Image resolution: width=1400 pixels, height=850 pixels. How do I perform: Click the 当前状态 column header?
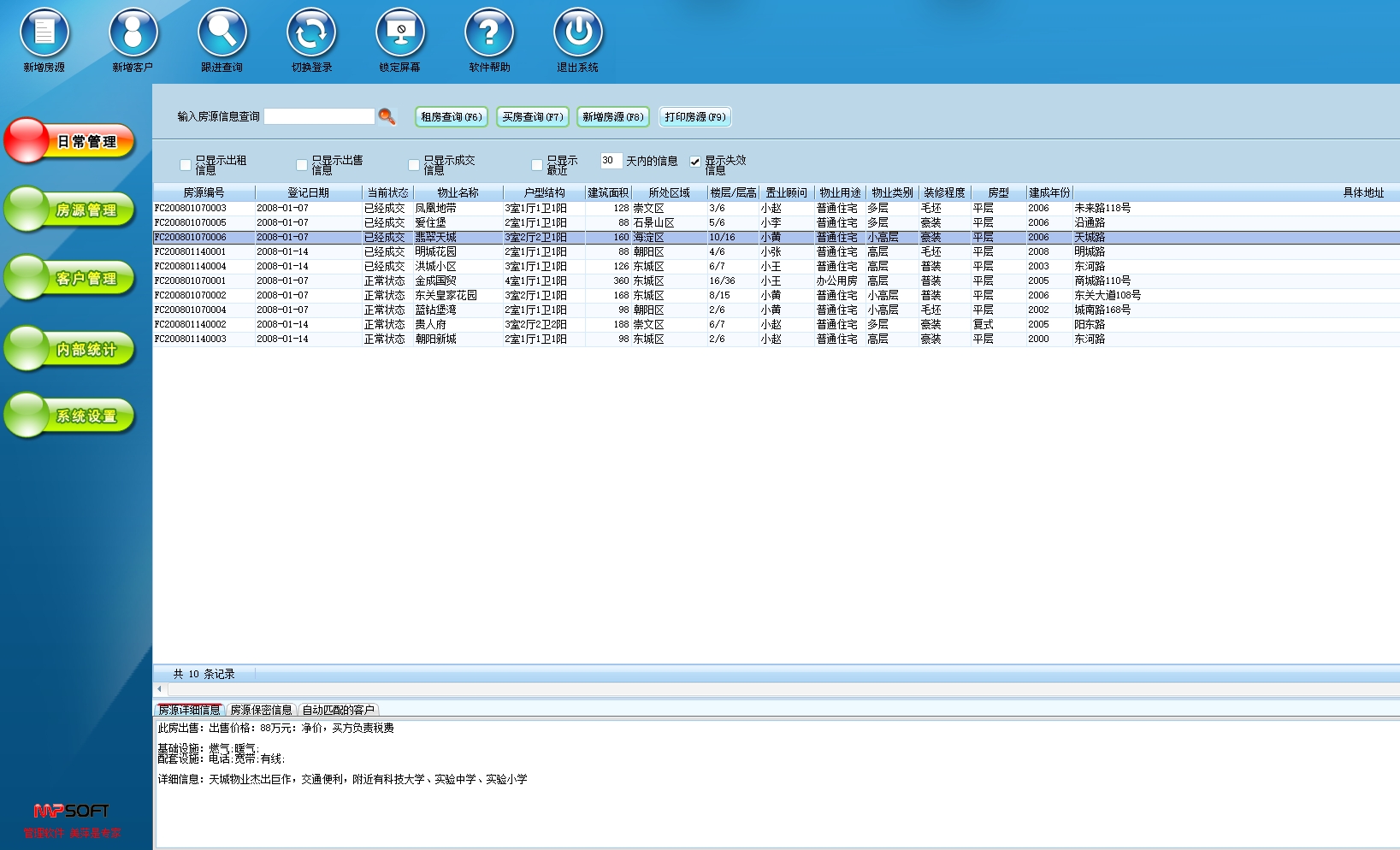pyautogui.click(x=387, y=192)
